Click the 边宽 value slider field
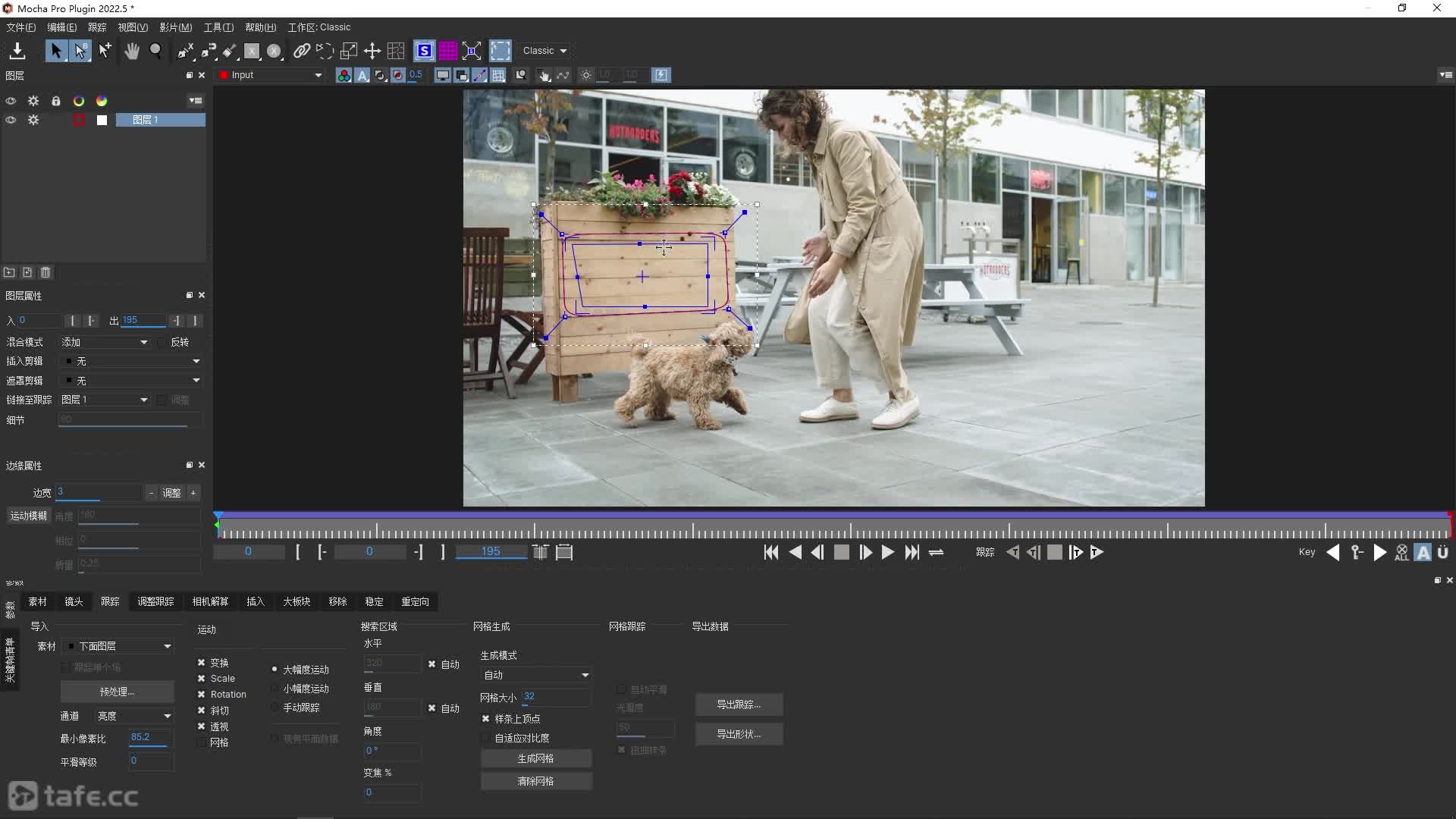The height and width of the screenshot is (819, 1456). (x=99, y=493)
